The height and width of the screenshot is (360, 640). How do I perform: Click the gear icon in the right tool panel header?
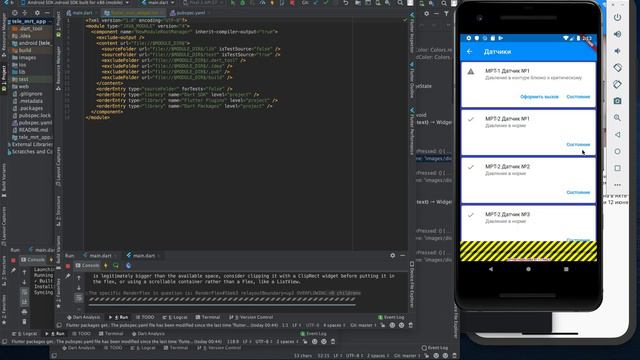click(x=426, y=13)
